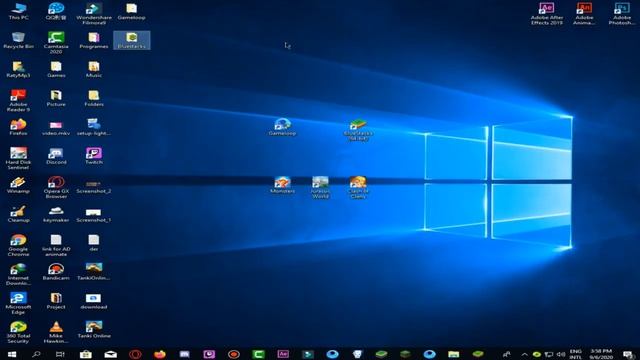This screenshot has height=360, width=640.
Task: Select the Cleanup shortcut
Action: tap(18, 214)
